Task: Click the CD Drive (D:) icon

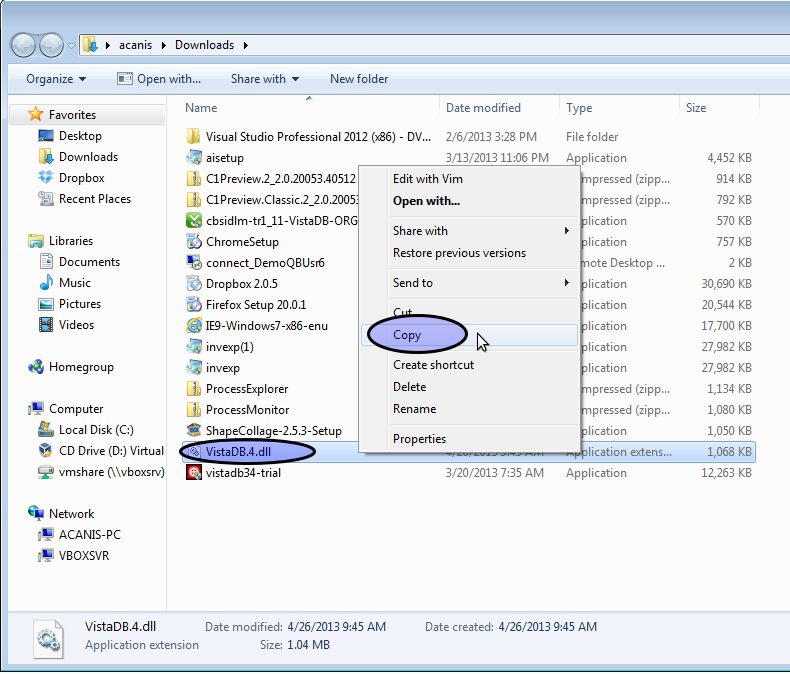Action: [46, 451]
